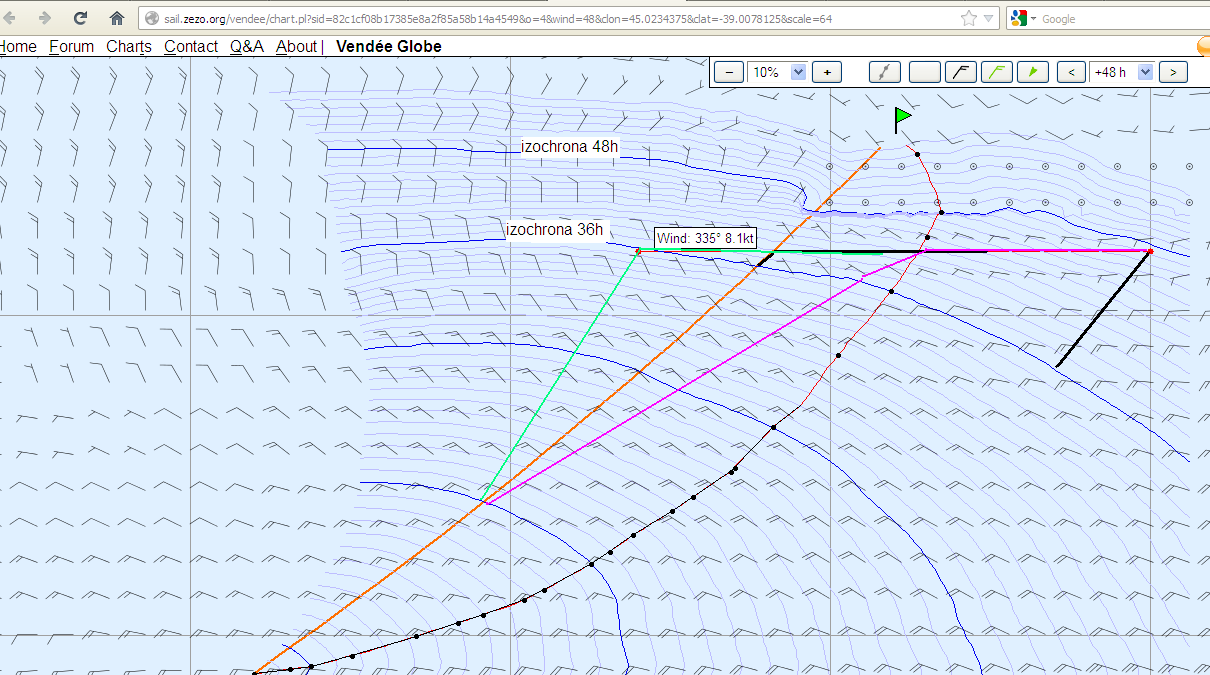Click the green boat arrow button
This screenshot has height=675, width=1210.
point(1034,72)
